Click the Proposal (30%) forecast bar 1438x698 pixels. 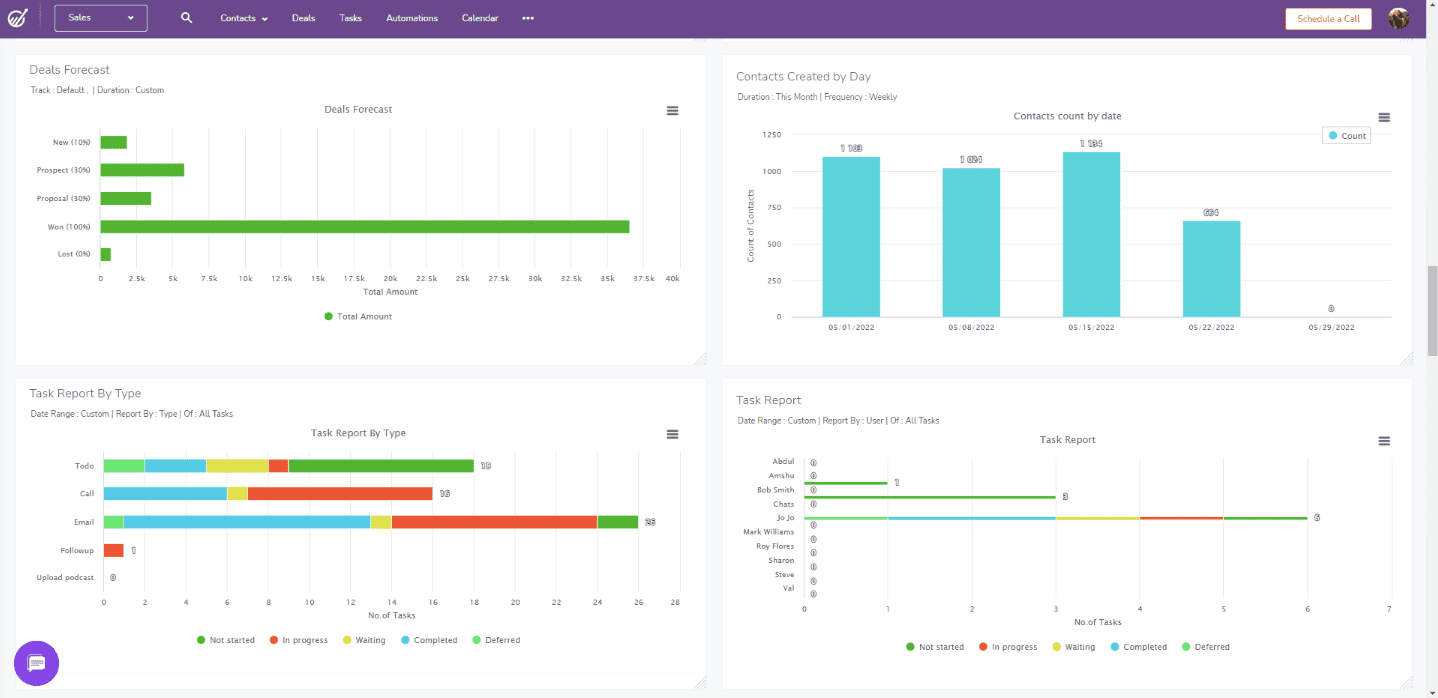click(126, 198)
